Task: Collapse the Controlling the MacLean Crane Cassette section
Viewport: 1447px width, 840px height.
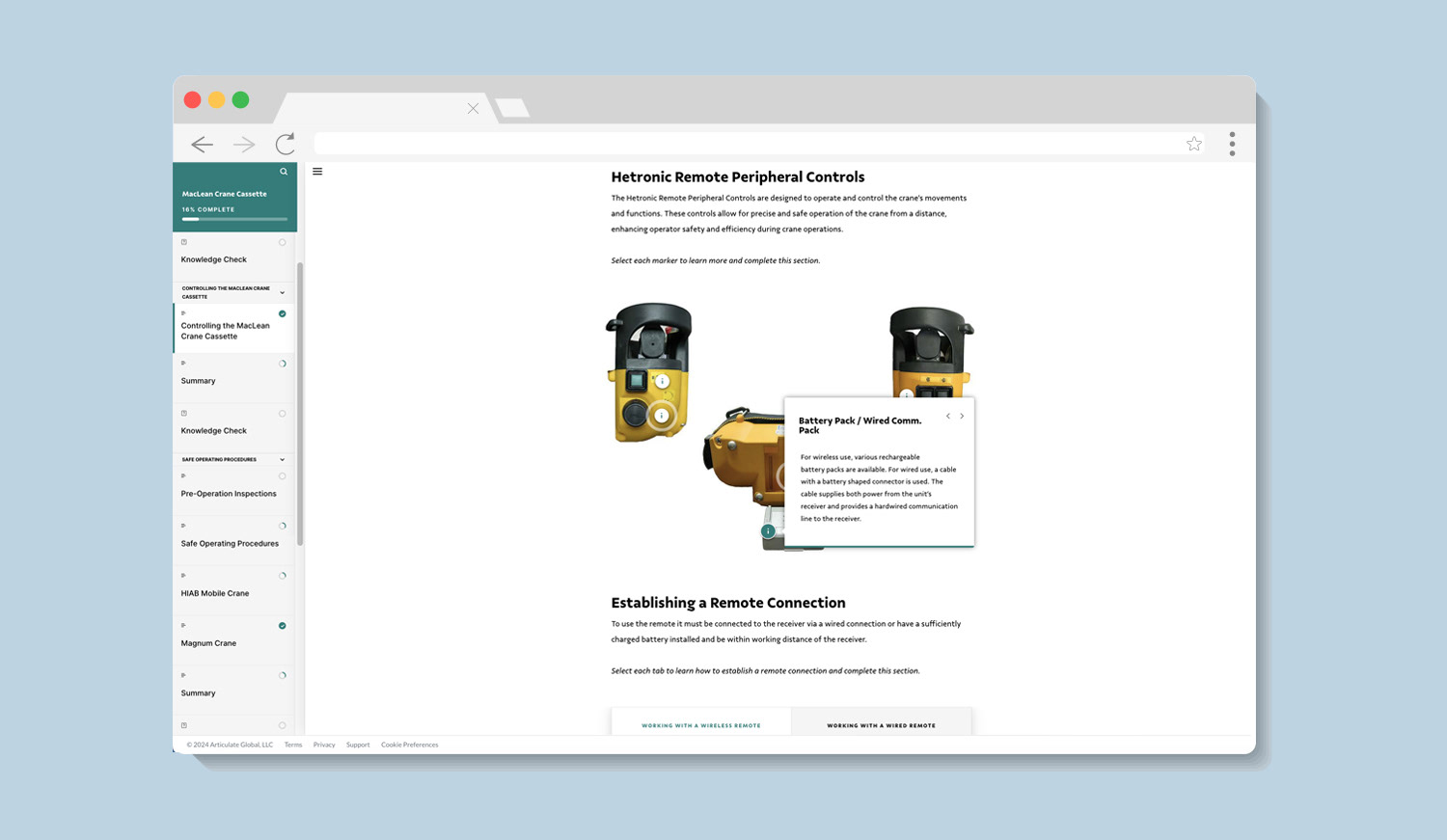Action: [283, 292]
